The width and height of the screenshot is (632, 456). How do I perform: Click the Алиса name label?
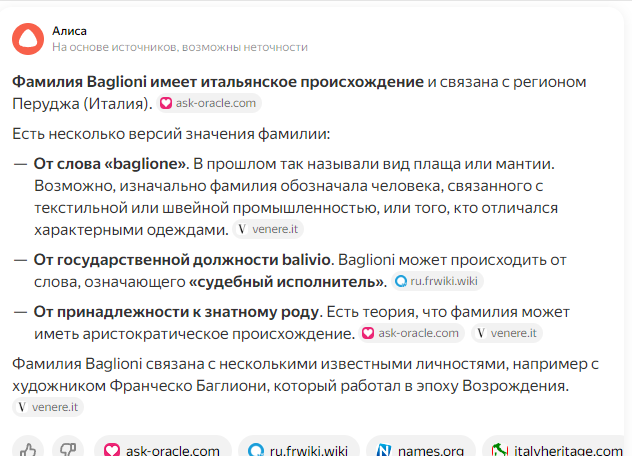(70, 31)
